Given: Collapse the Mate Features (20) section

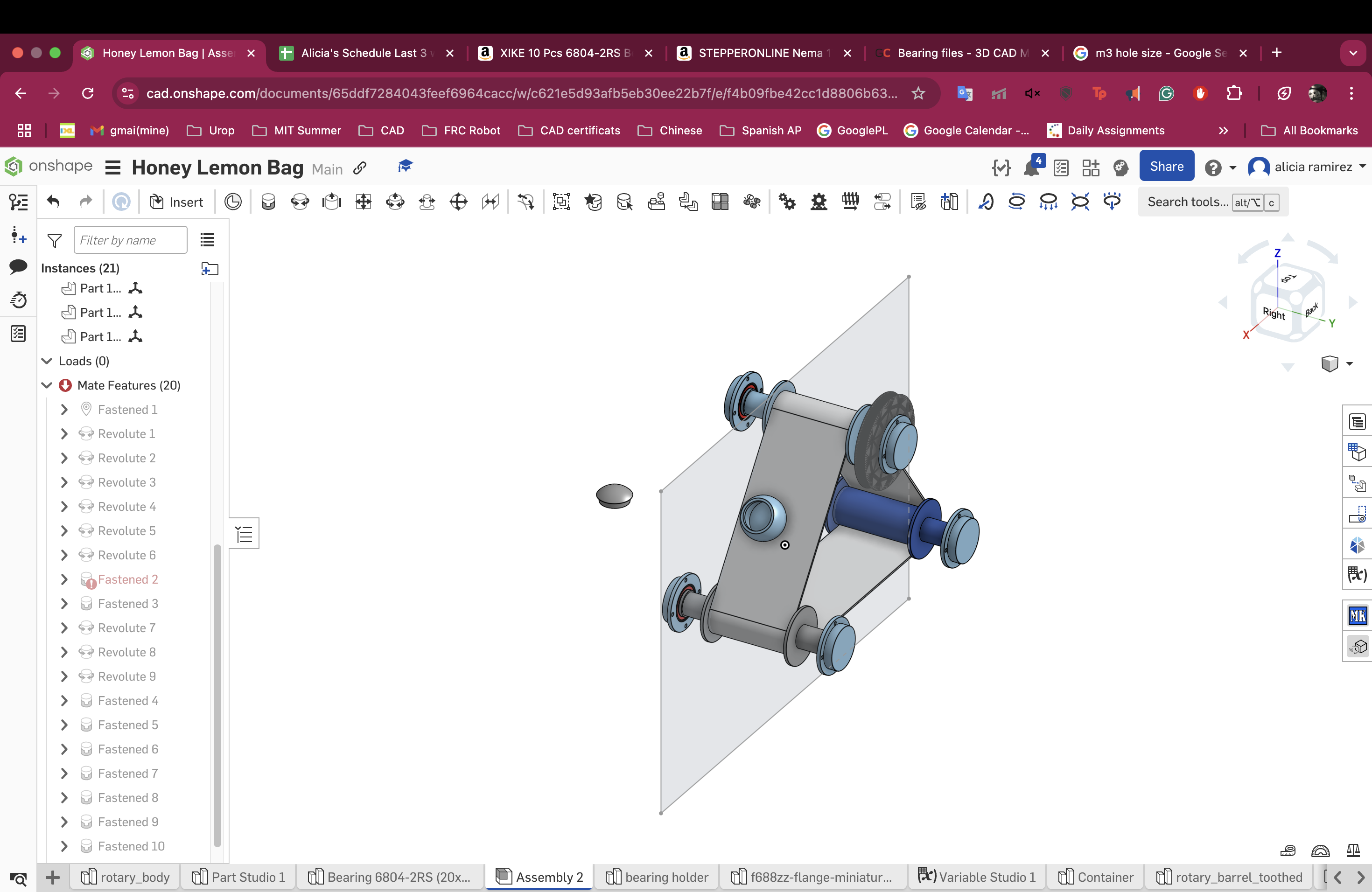Looking at the screenshot, I should (47, 385).
